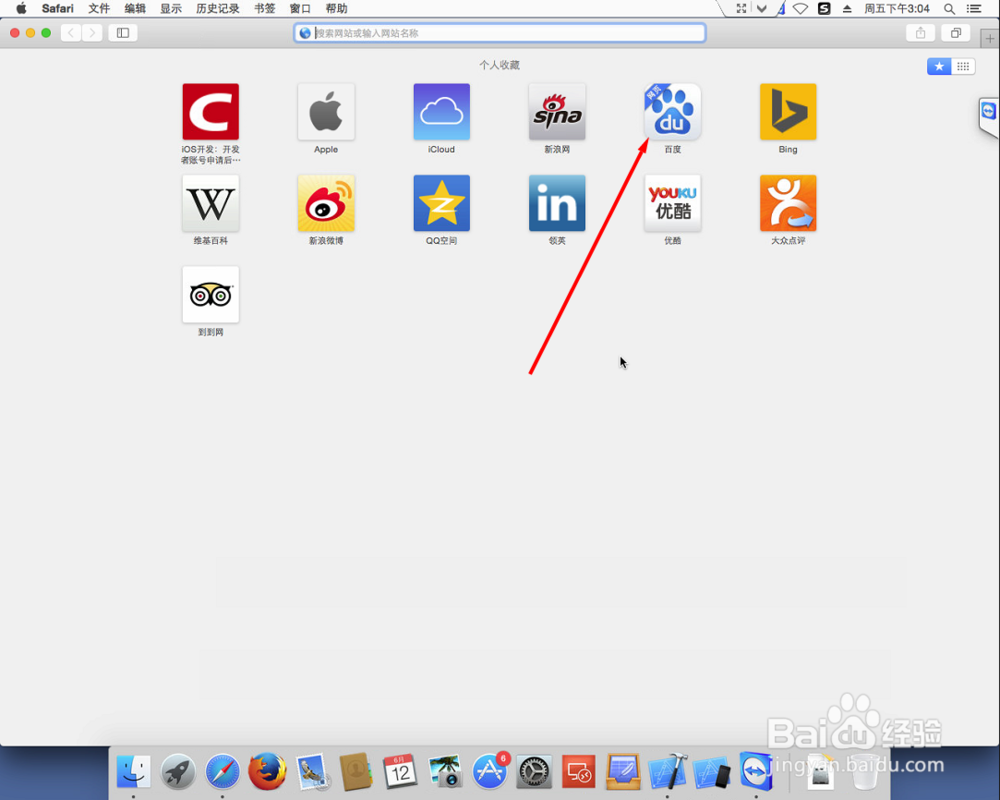1000x800 pixels.
Task: Open the Safari menu in menu bar
Action: click(x=57, y=8)
